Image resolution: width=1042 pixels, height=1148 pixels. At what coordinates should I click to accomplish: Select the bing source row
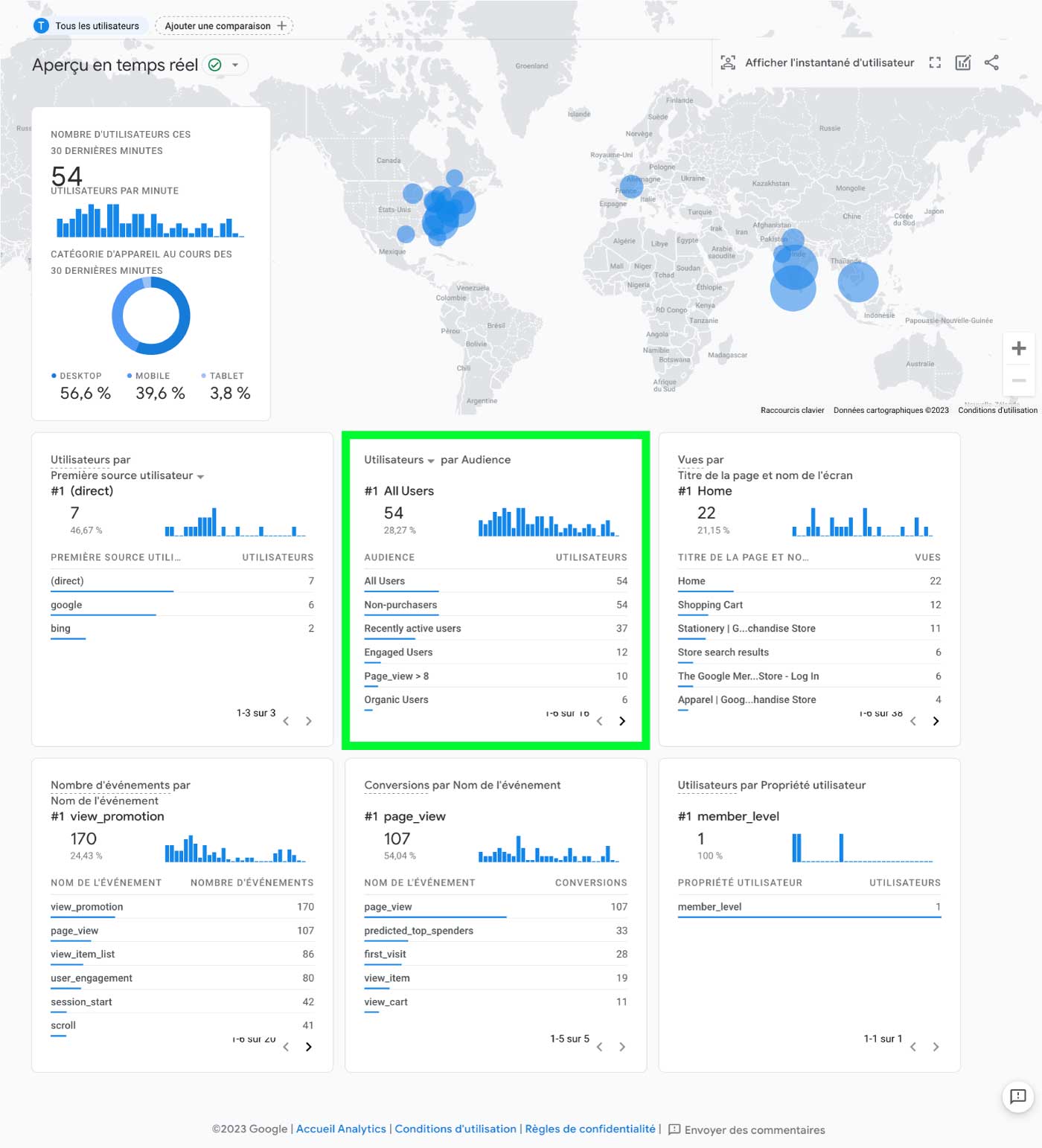182,629
